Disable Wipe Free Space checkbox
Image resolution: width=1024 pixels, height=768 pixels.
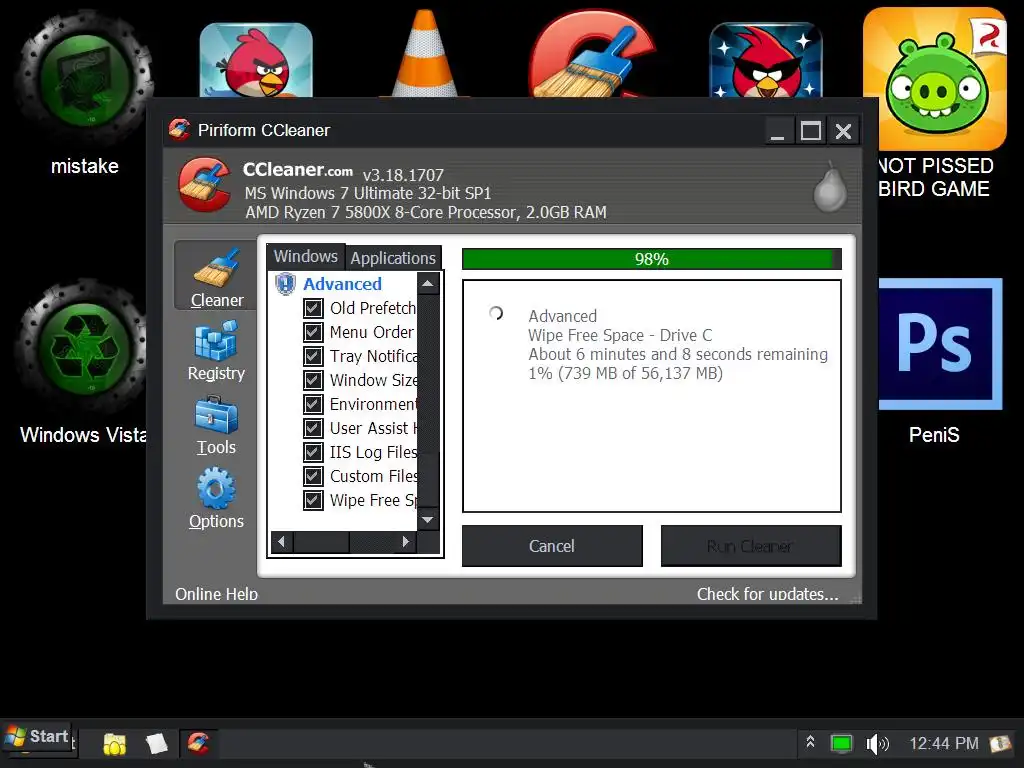[313, 500]
